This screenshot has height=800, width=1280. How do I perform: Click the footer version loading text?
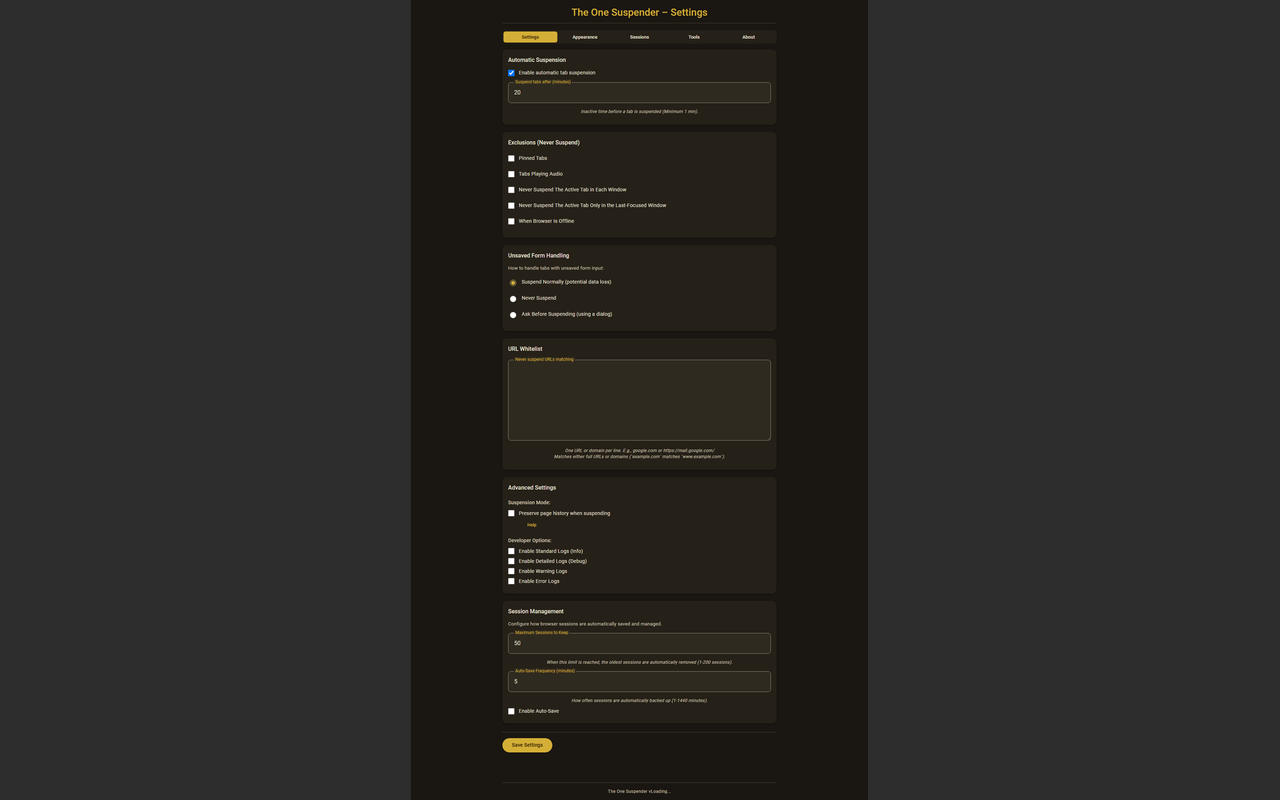click(x=639, y=791)
